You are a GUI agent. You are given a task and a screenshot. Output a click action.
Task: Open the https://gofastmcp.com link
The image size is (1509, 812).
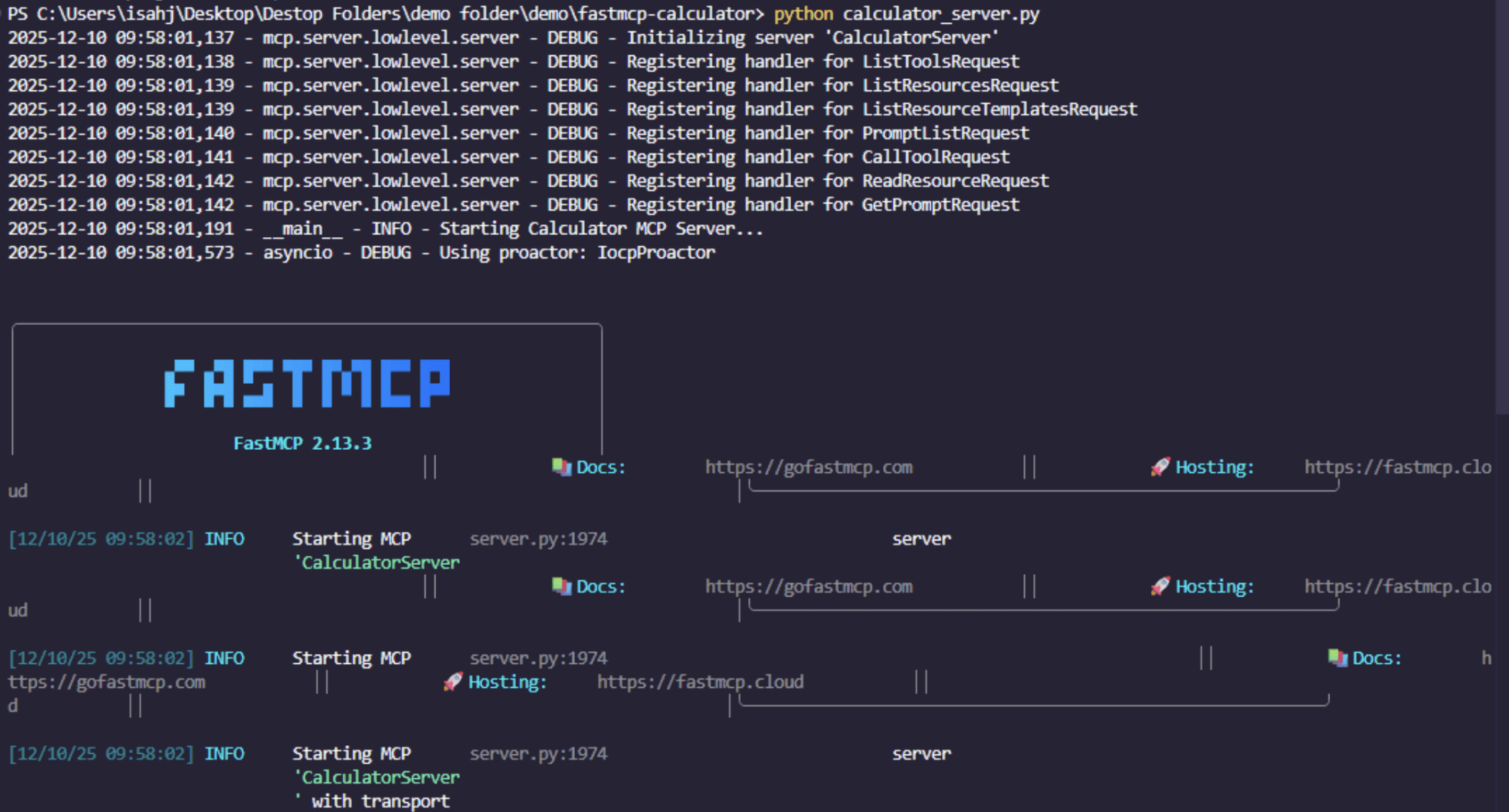tap(809, 467)
